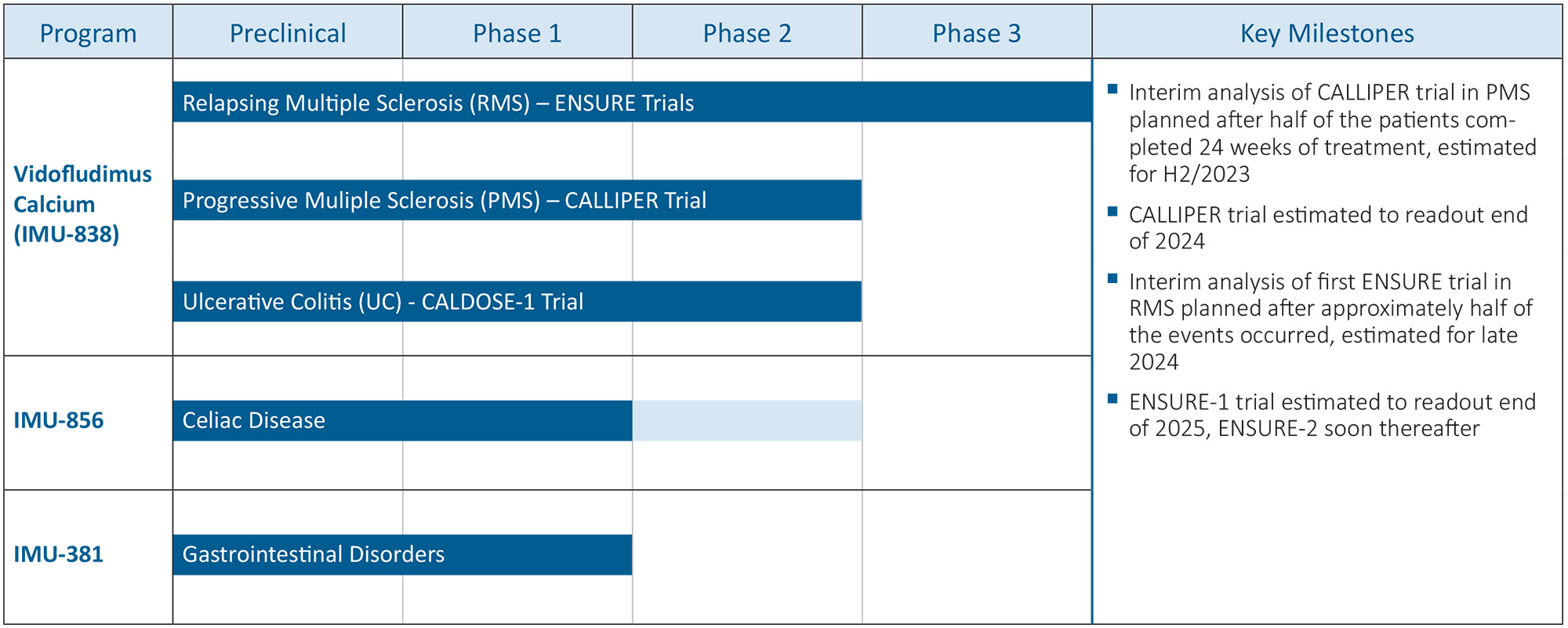Select the Progressive Multiple Sclerosis CALLIPER Trial bar
The height and width of the screenshot is (628, 1568).
pos(517,201)
